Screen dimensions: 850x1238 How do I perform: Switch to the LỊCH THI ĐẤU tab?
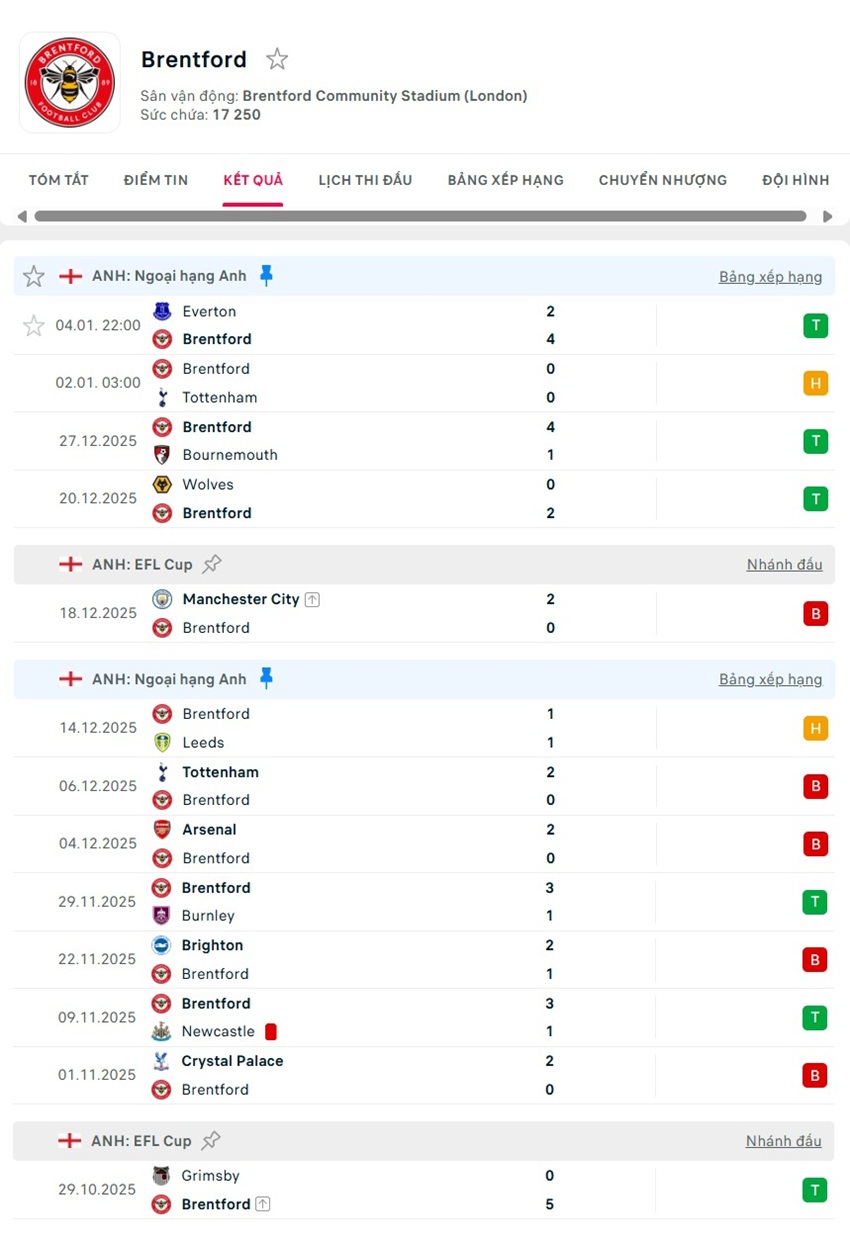[x=364, y=180]
